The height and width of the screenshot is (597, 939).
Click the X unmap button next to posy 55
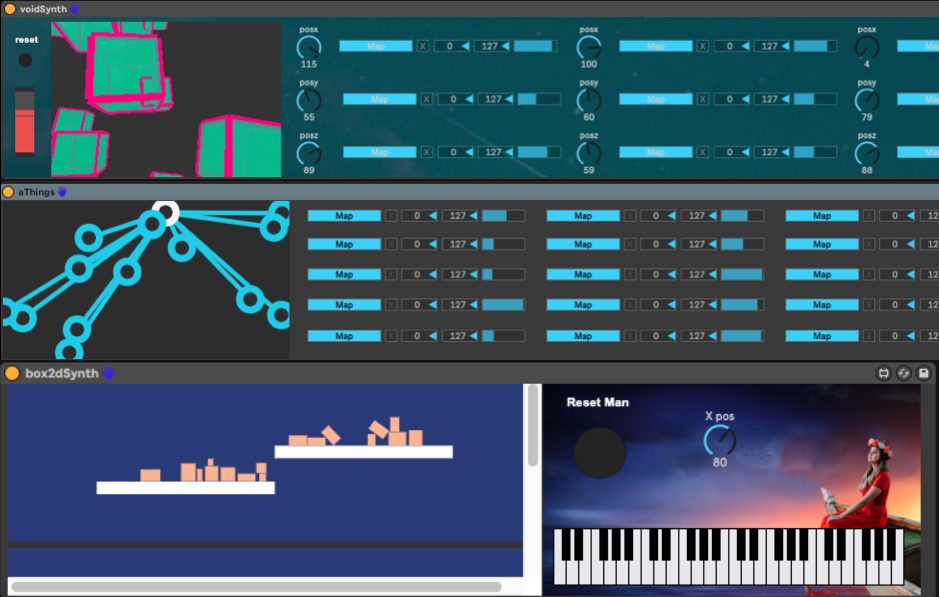coord(427,99)
